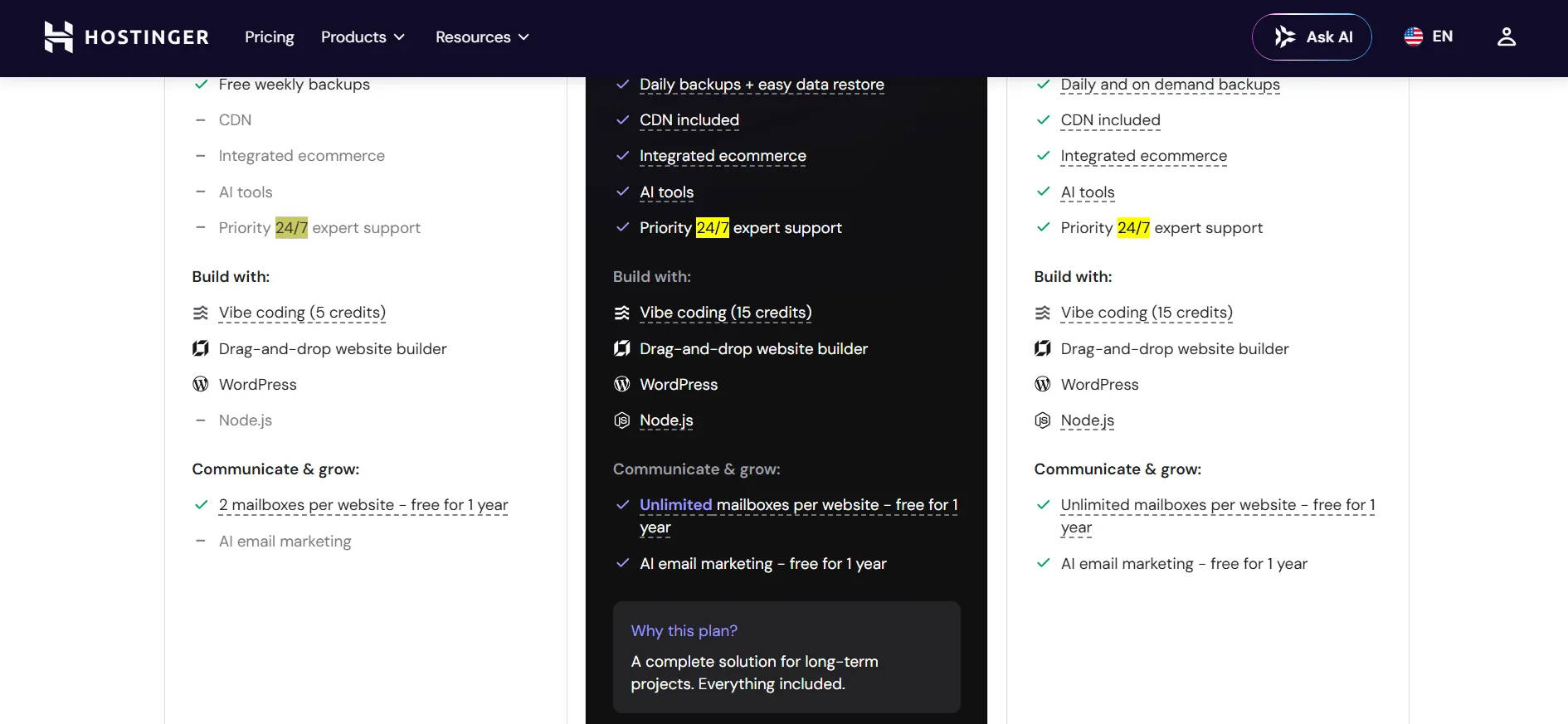1568x724 pixels.
Task: Click the US flag language icon
Action: point(1414,36)
